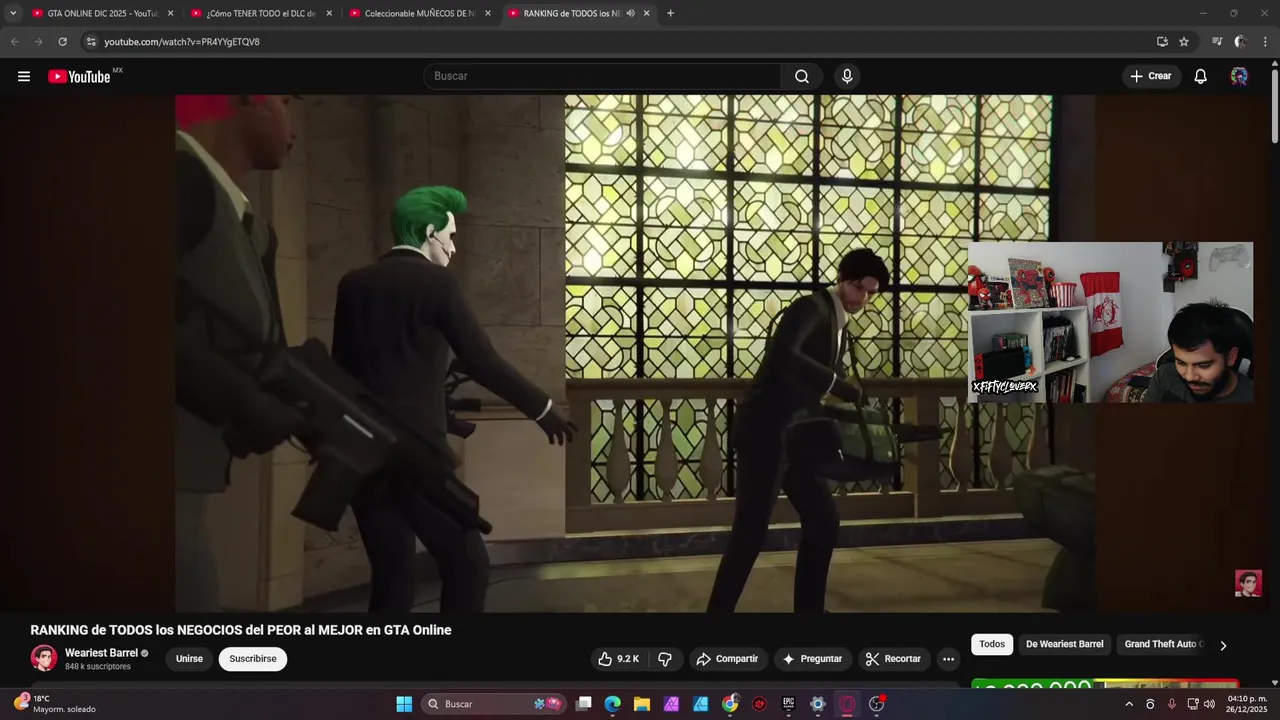Open volume control in system tray
The width and height of the screenshot is (1280, 720).
[x=1210, y=704]
